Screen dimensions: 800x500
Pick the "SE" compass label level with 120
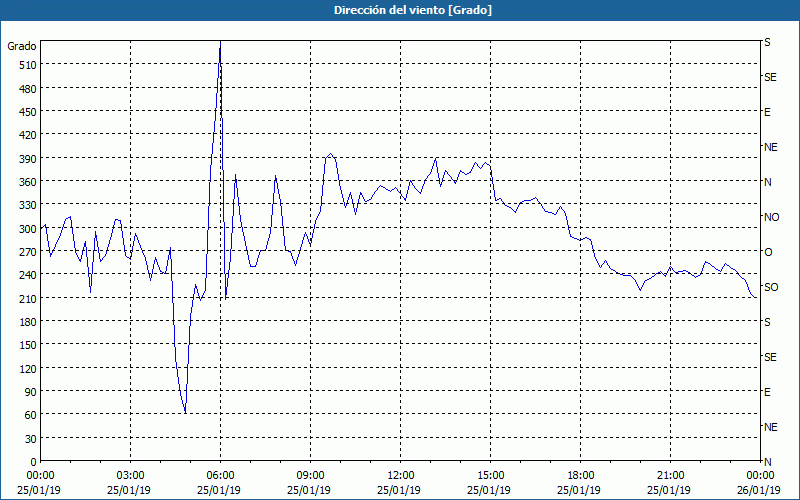[770, 357]
